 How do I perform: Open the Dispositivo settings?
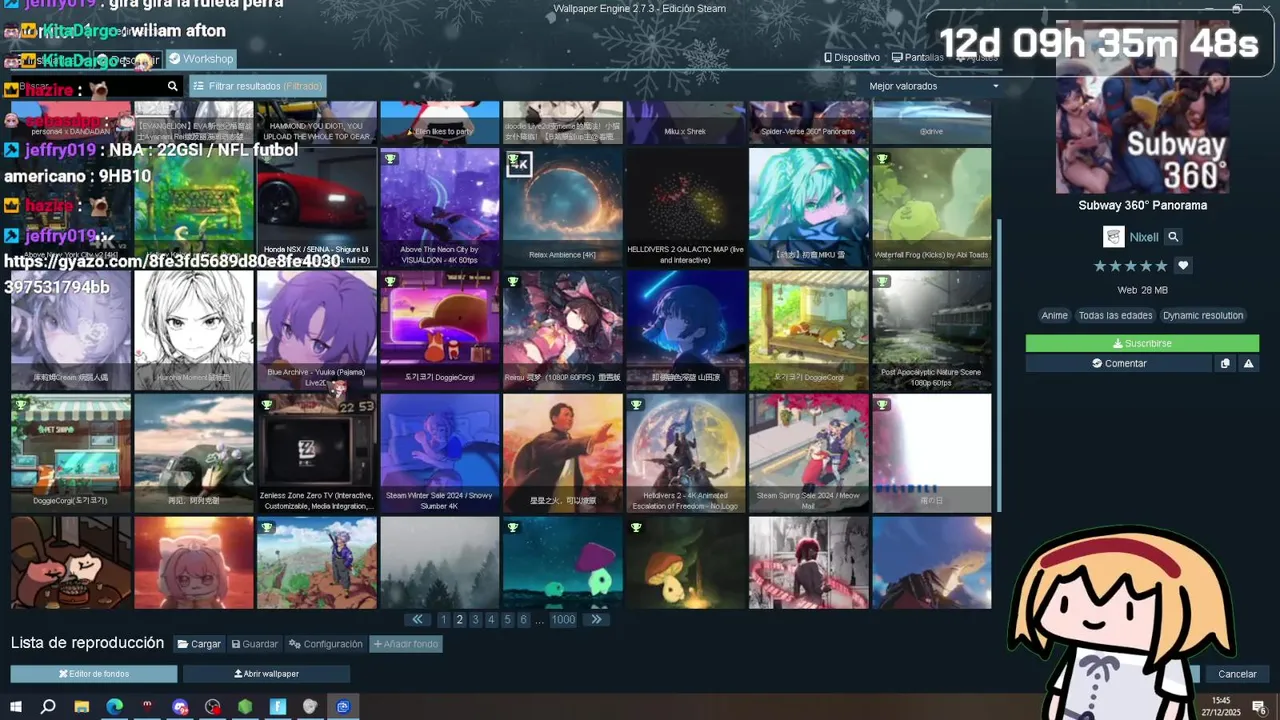click(852, 58)
